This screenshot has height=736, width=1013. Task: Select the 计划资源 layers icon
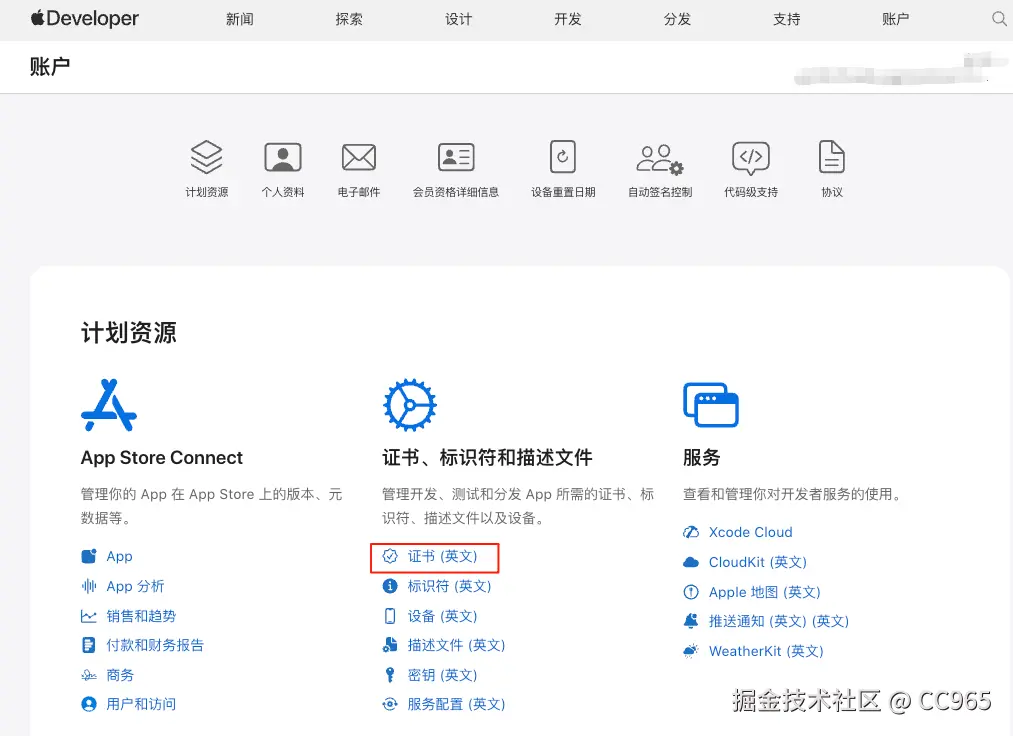click(206, 157)
